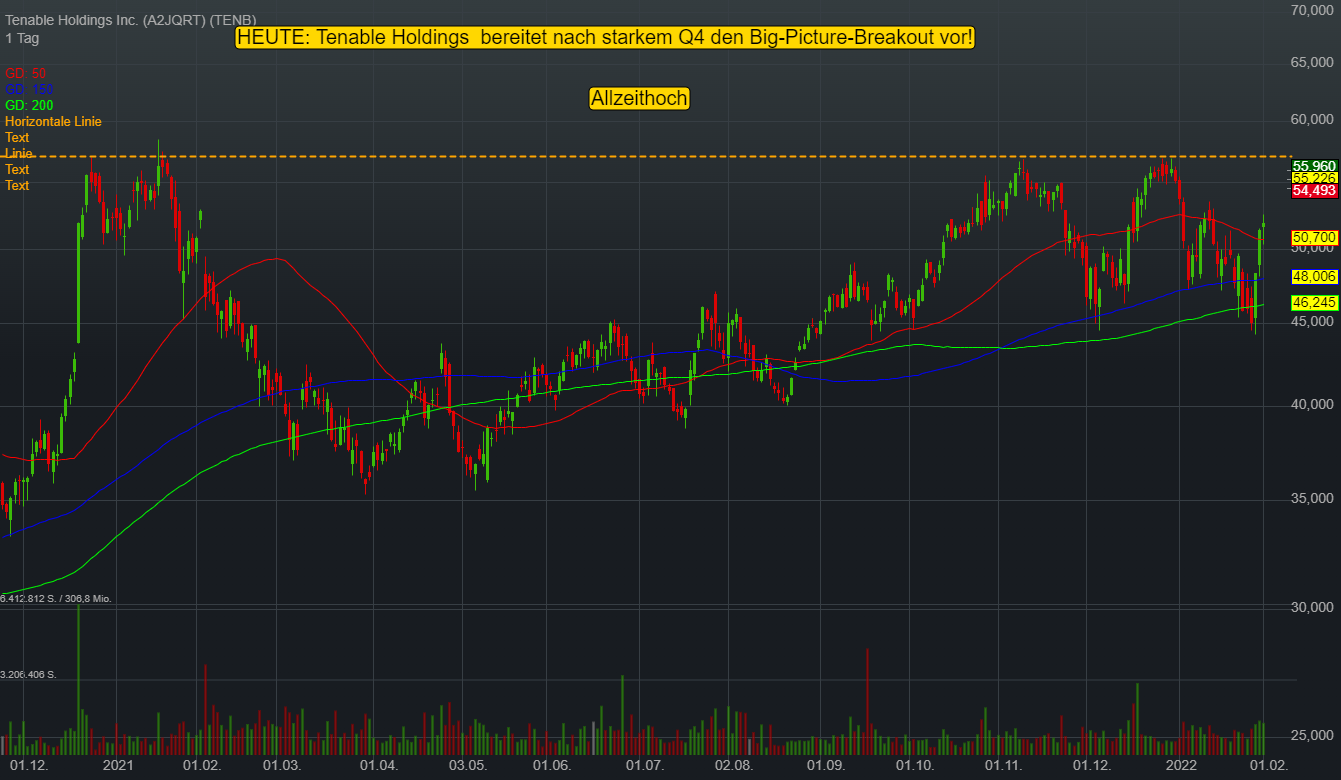The image size is (1341, 780).
Task: Click the green 55,960 price tag
Action: pyautogui.click(x=1314, y=166)
